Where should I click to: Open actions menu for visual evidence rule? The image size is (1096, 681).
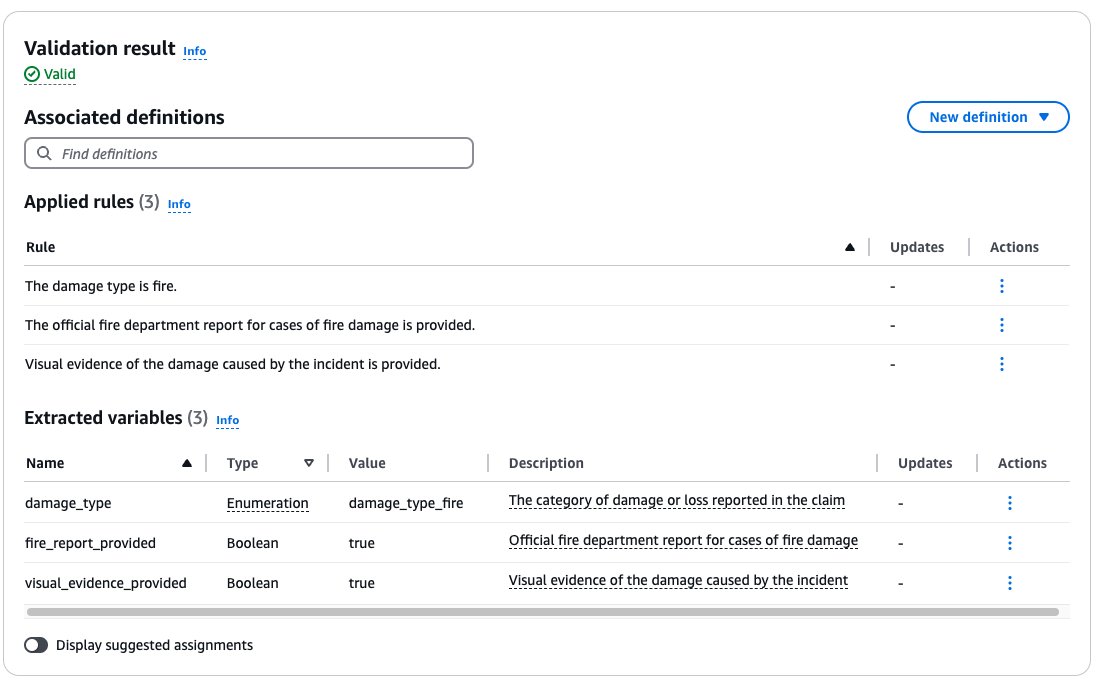click(x=1002, y=363)
